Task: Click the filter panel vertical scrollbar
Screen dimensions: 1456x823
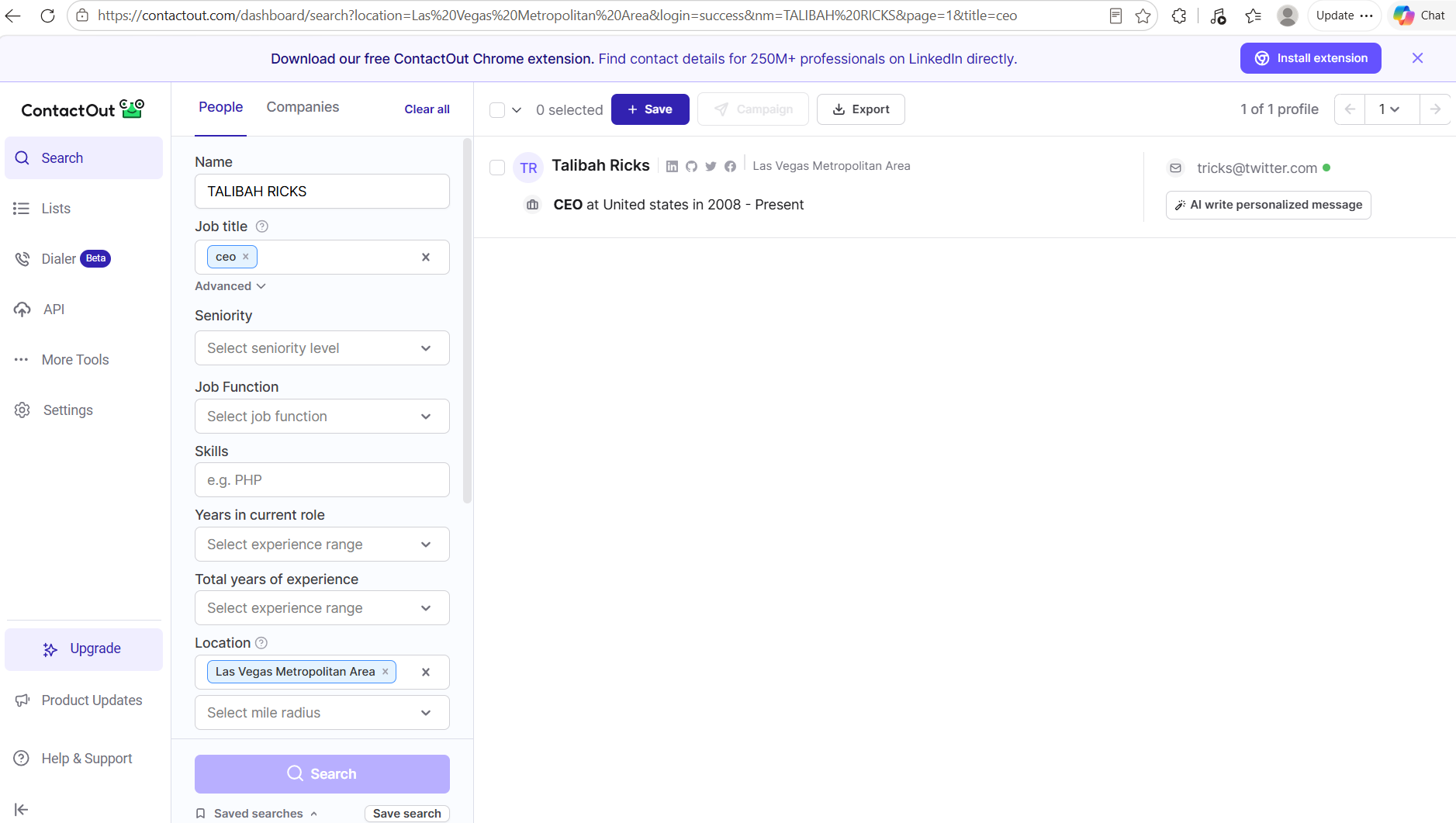Action: tap(467, 321)
